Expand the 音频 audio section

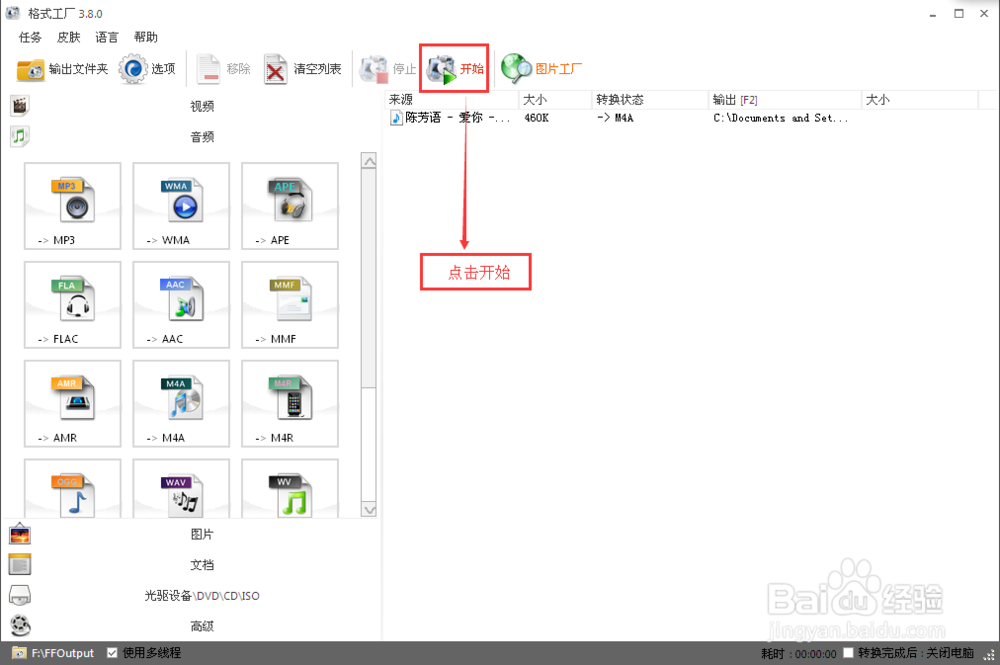(x=200, y=136)
